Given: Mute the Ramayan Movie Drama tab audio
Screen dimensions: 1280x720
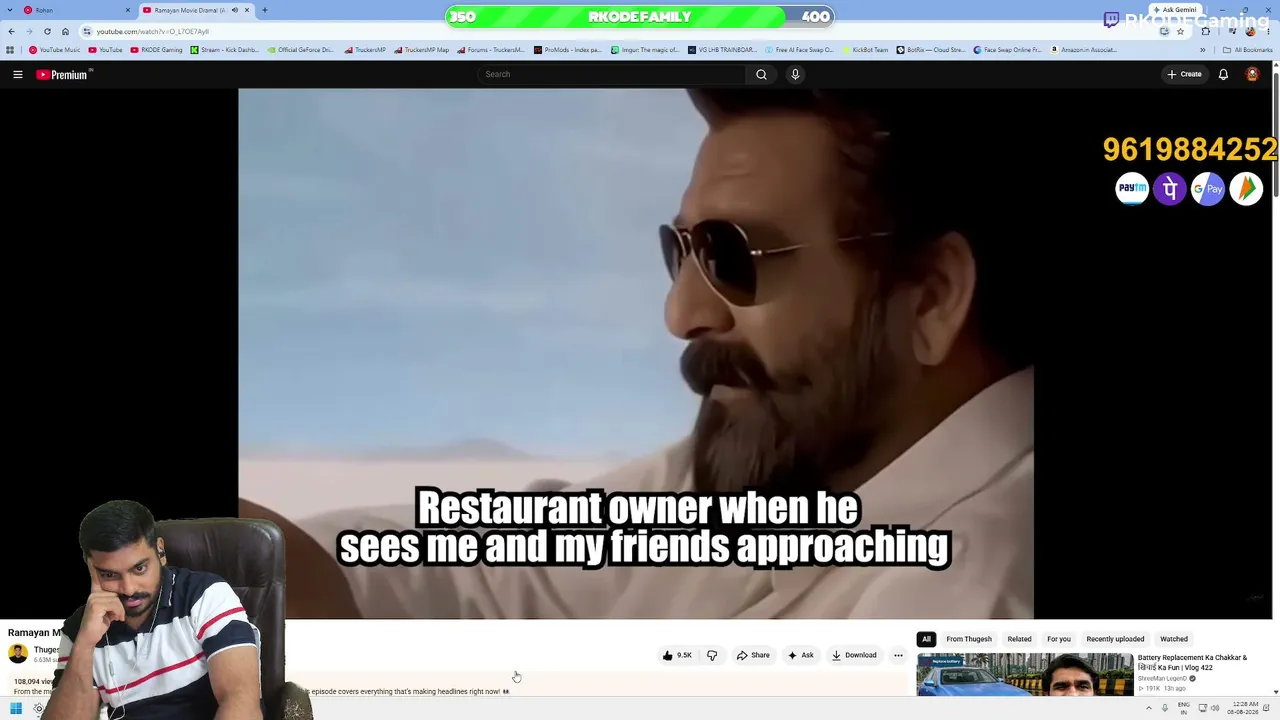Looking at the screenshot, I should 235,10.
